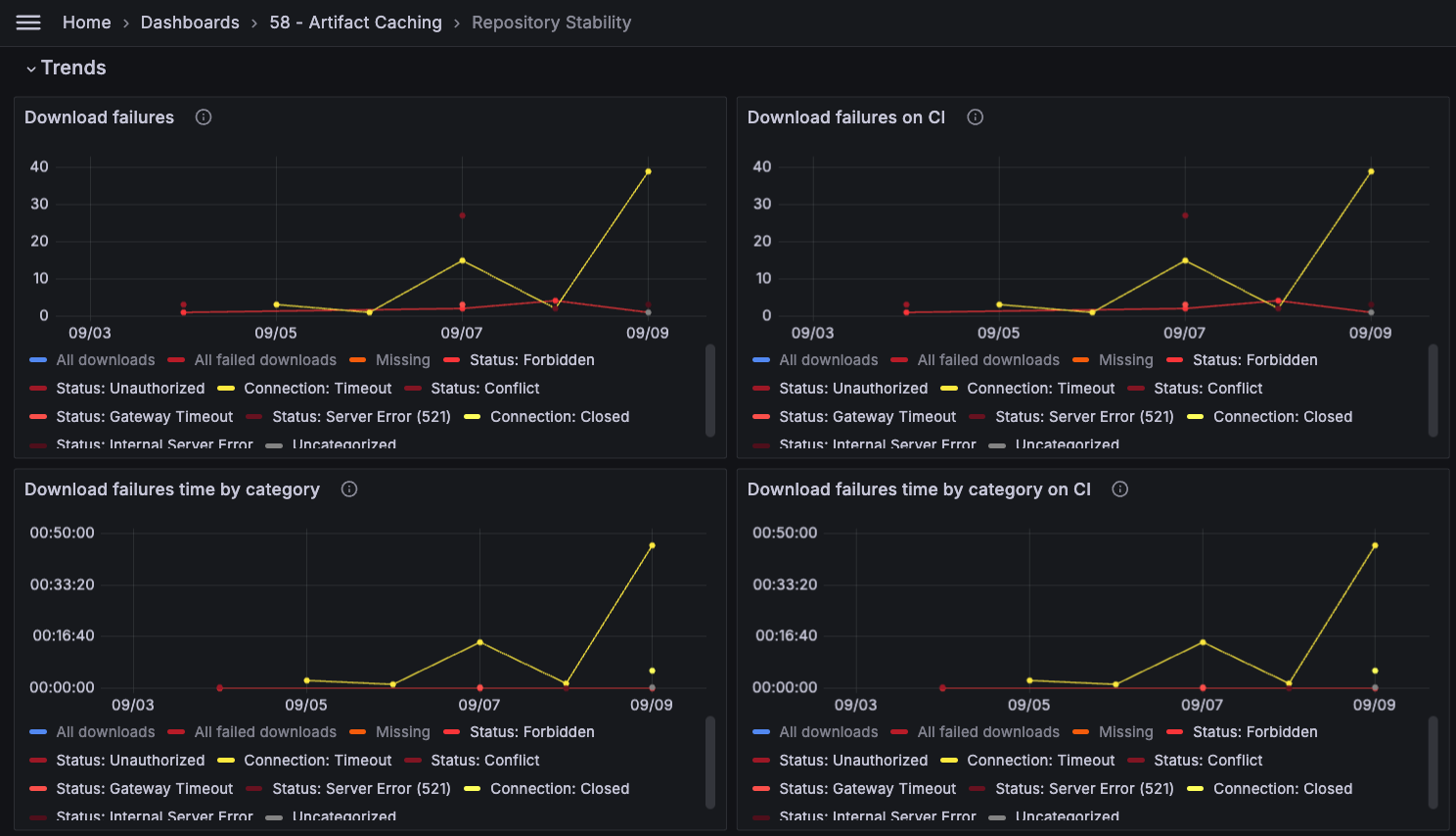The image size is (1456, 836).
Task: Open Dashboards breadcrumb link
Action: [x=190, y=23]
